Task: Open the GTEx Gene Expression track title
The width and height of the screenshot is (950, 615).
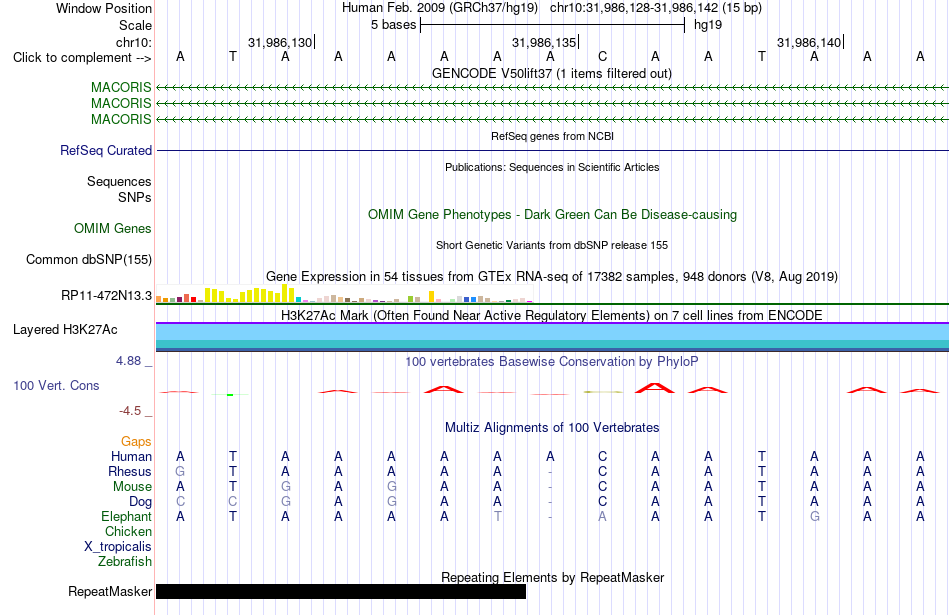Action: [x=552, y=276]
